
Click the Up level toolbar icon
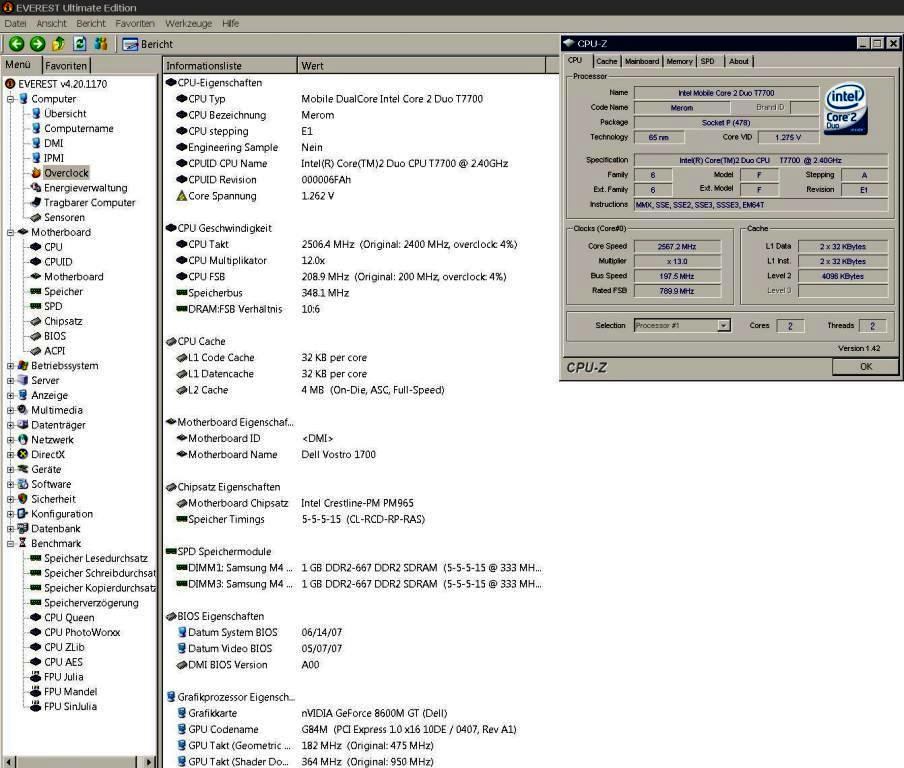pyautogui.click(x=58, y=44)
